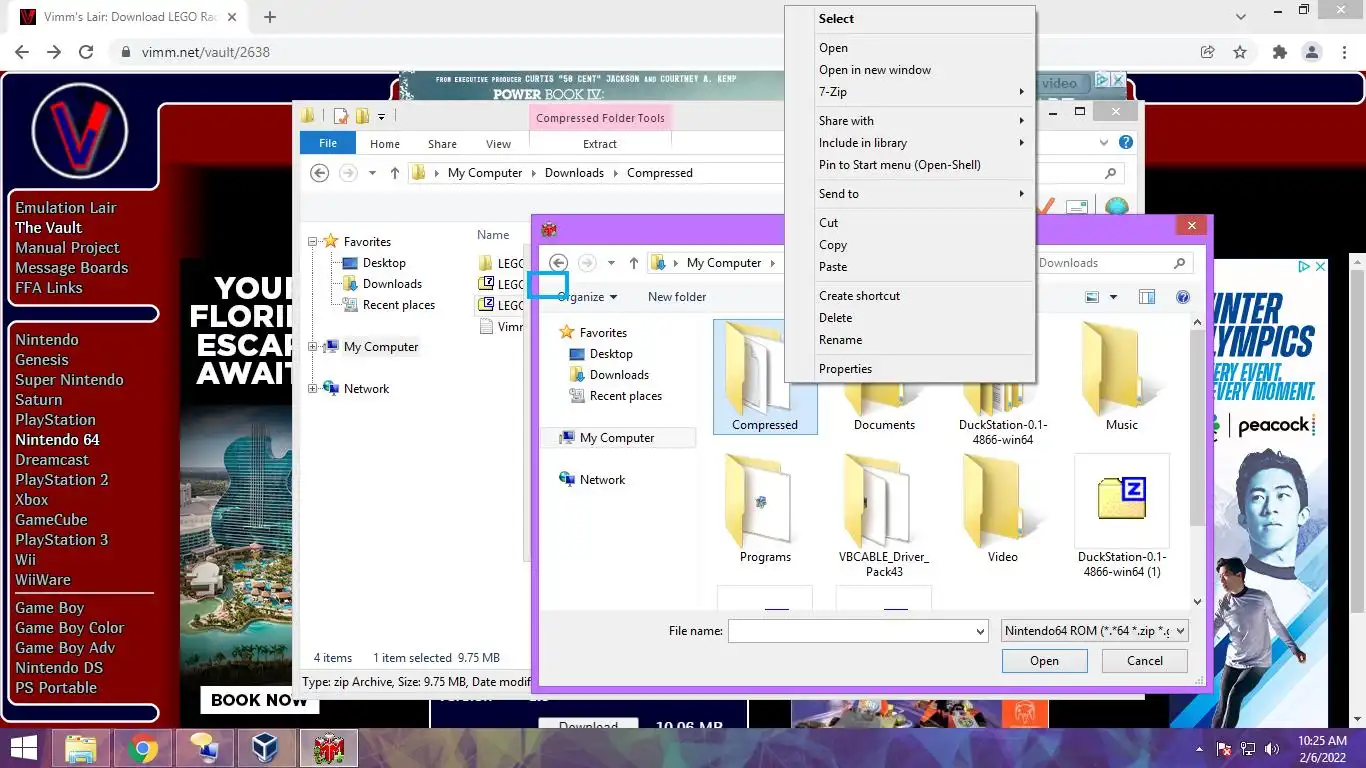Open Chrome profile avatar icon
Image resolution: width=1366 pixels, height=768 pixels.
1311,52
